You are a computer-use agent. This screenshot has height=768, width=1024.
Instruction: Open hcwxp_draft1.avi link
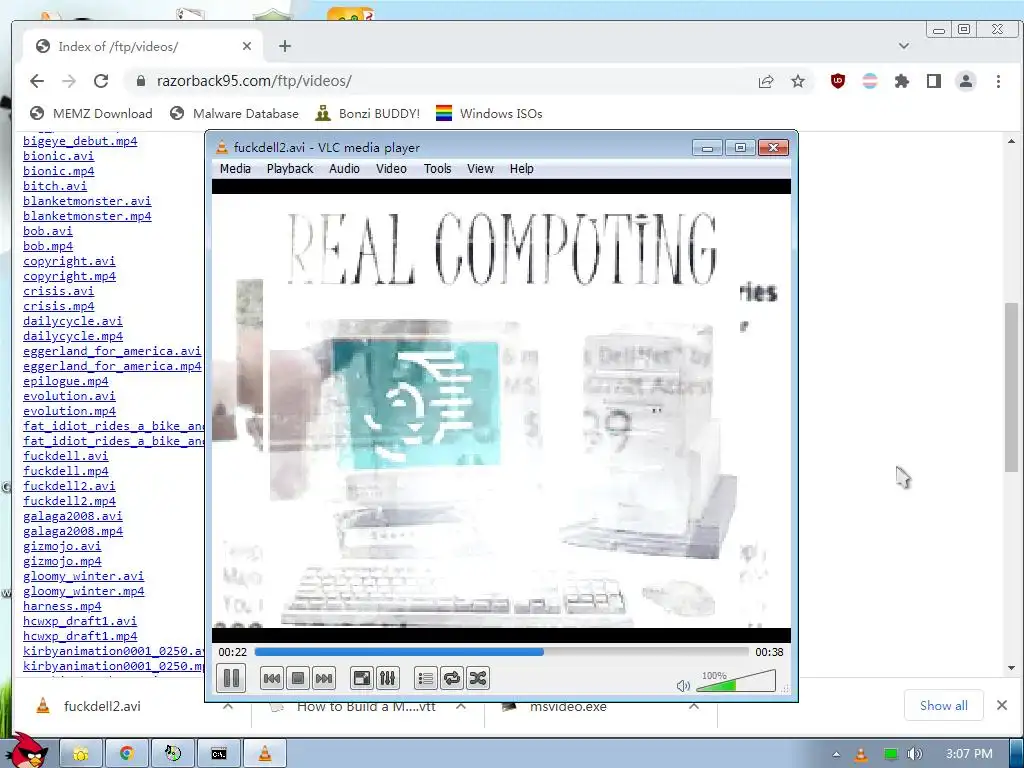80,621
